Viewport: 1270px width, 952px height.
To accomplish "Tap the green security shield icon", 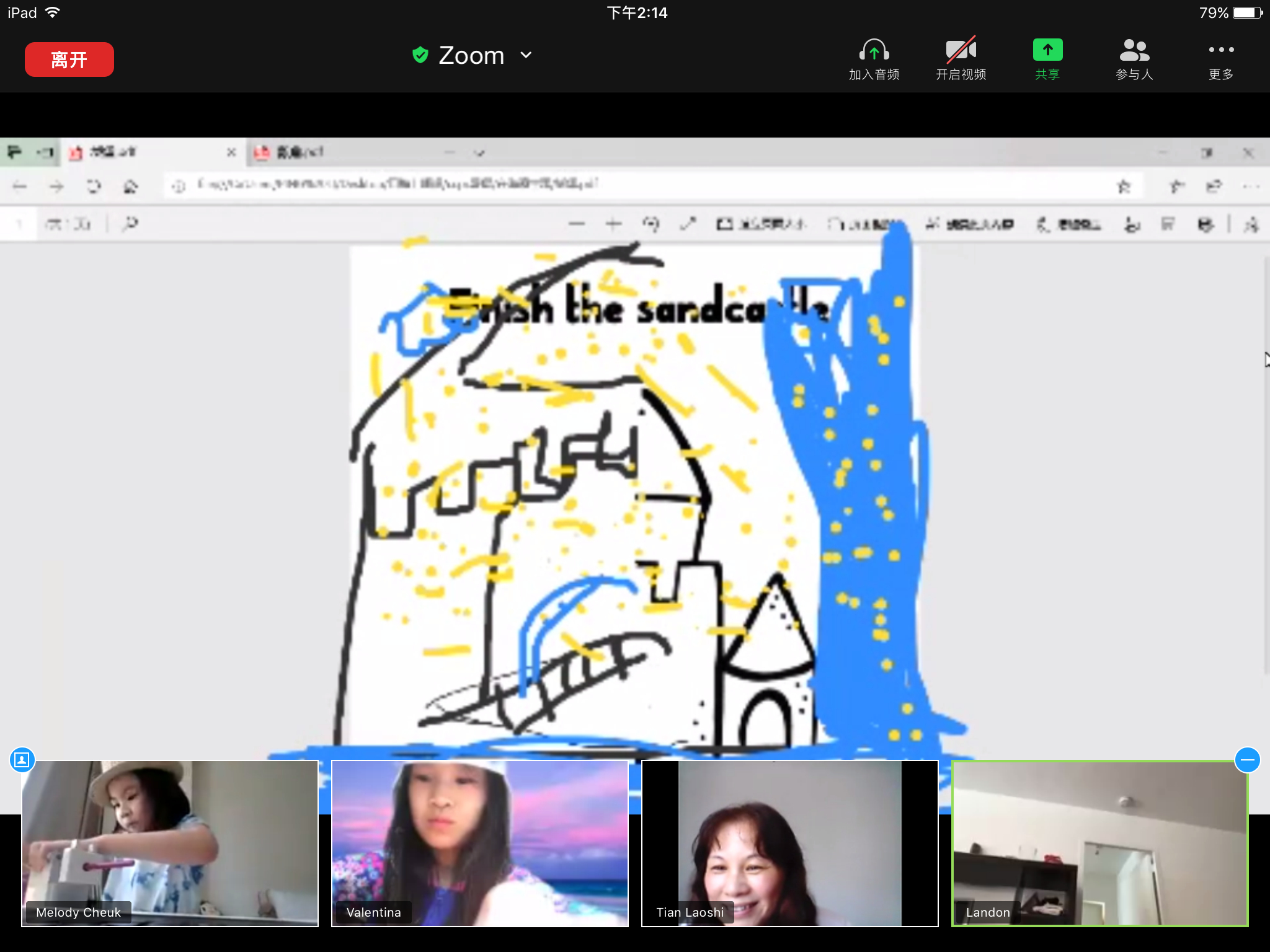I will point(420,55).
